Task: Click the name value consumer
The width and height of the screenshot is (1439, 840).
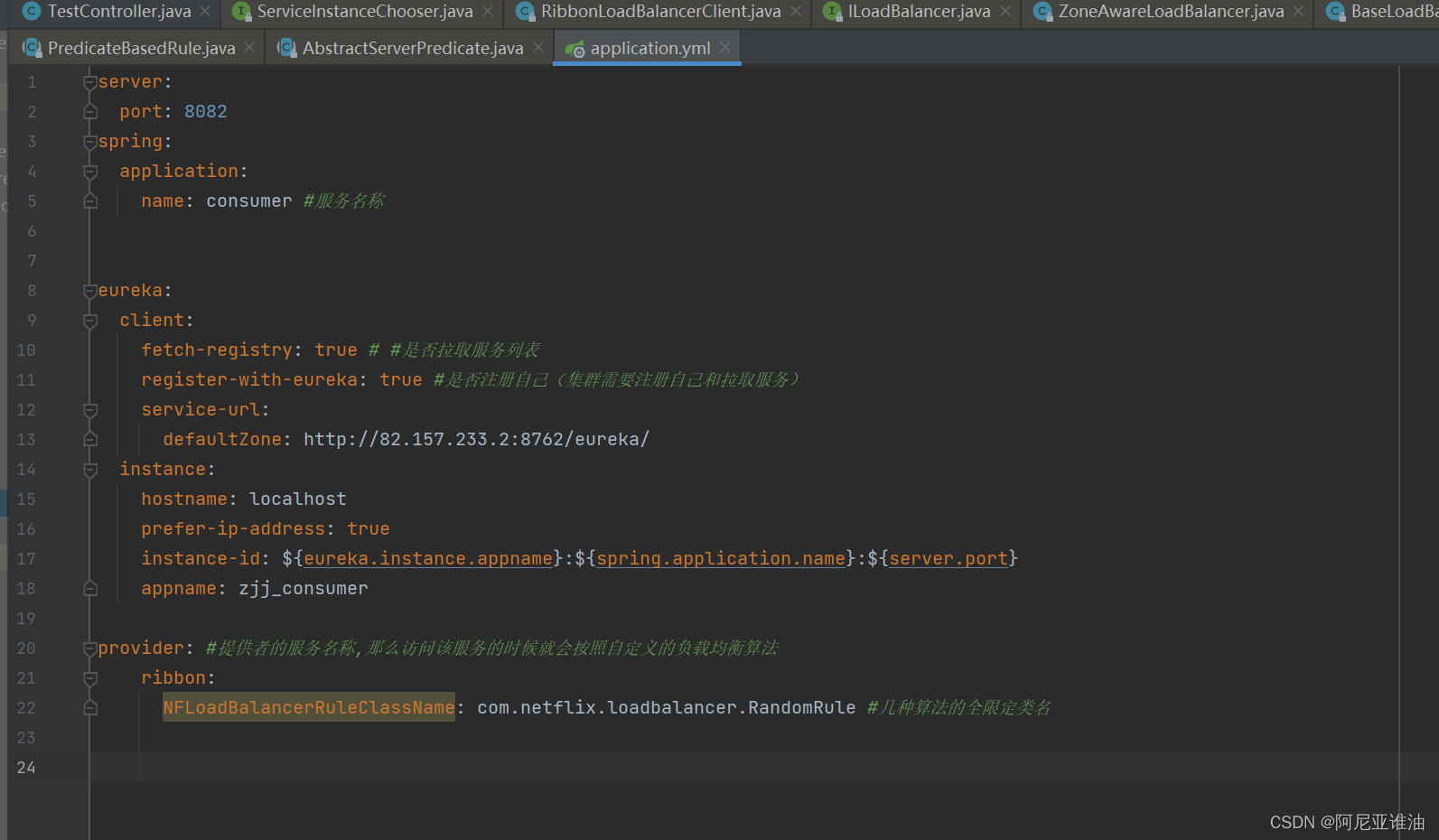Action: pyautogui.click(x=249, y=201)
